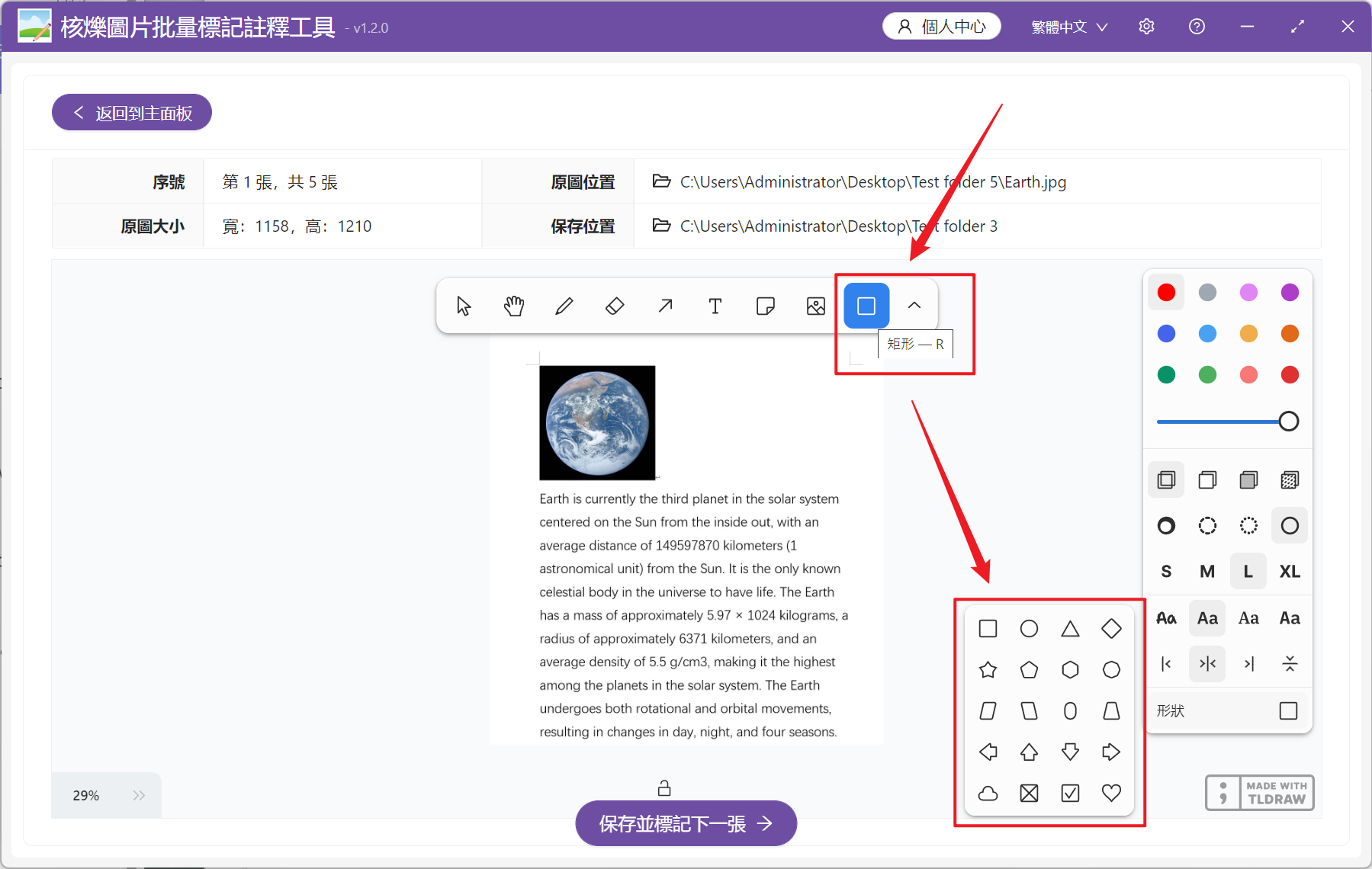Select the hand pan tool
This screenshot has width=1372, height=869.
coord(514,306)
